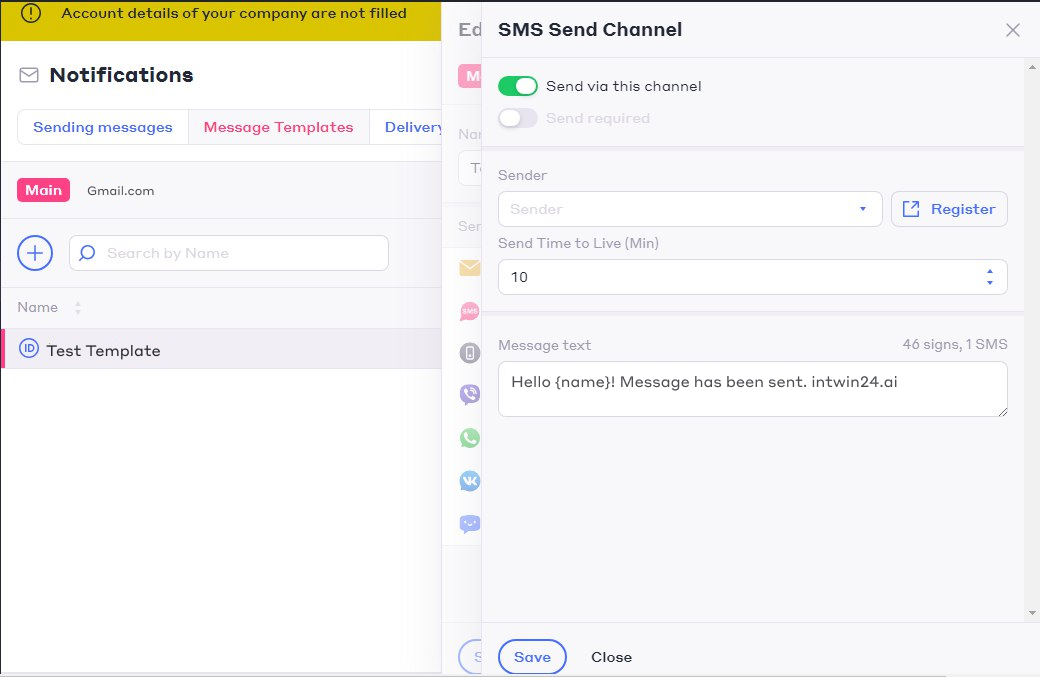Screen dimensions: 1040x677
Task: Click the vertical scrollbar down arrow
Action: pyautogui.click(x=1032, y=612)
